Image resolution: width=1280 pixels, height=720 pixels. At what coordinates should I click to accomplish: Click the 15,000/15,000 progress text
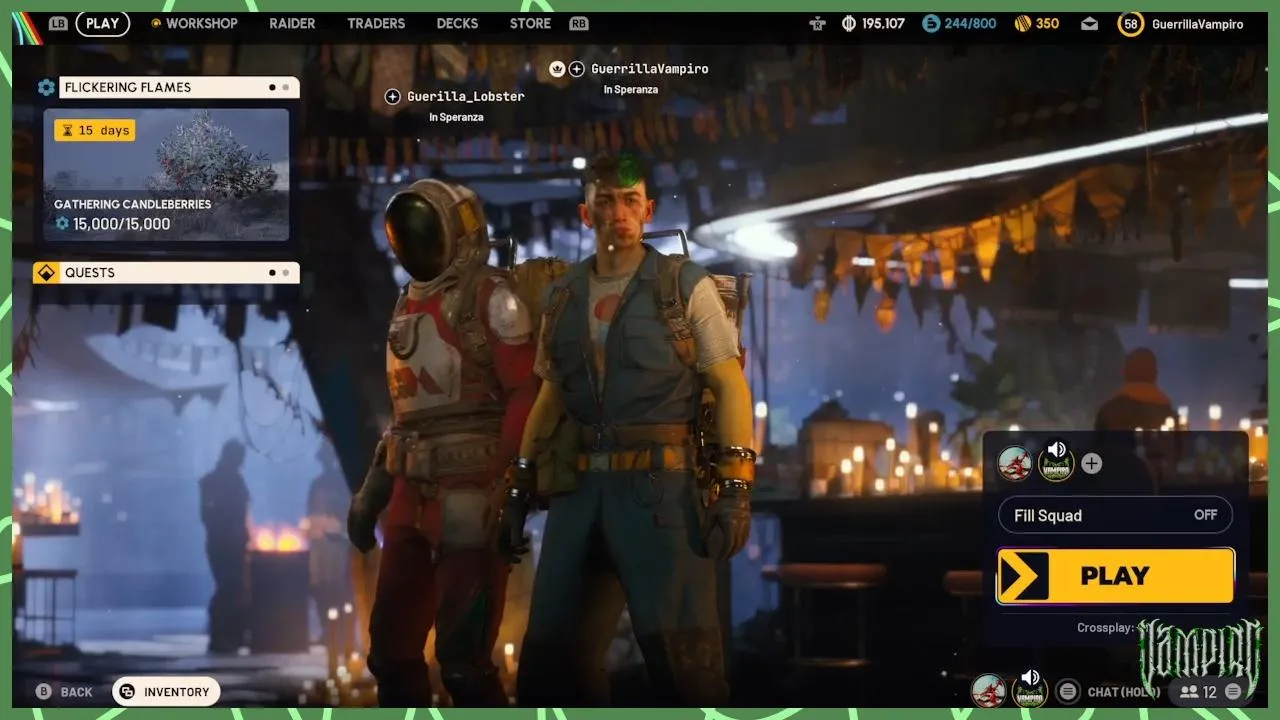tap(121, 224)
